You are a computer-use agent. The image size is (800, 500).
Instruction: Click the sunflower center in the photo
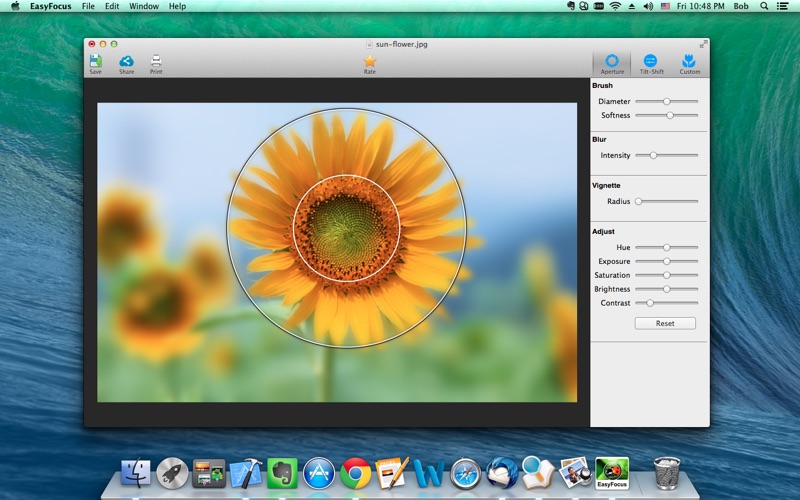click(346, 228)
